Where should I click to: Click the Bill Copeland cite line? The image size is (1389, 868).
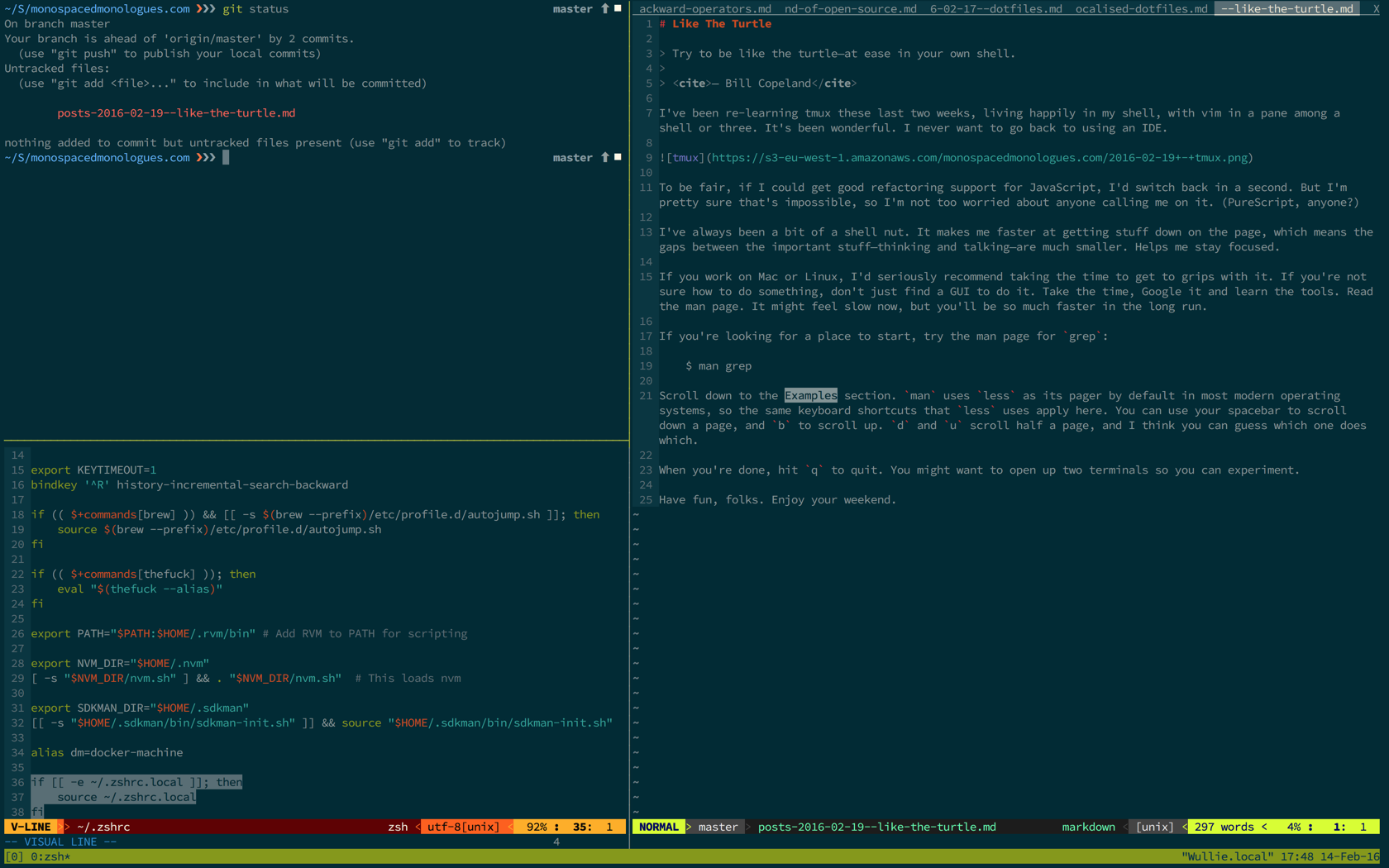coord(758,83)
